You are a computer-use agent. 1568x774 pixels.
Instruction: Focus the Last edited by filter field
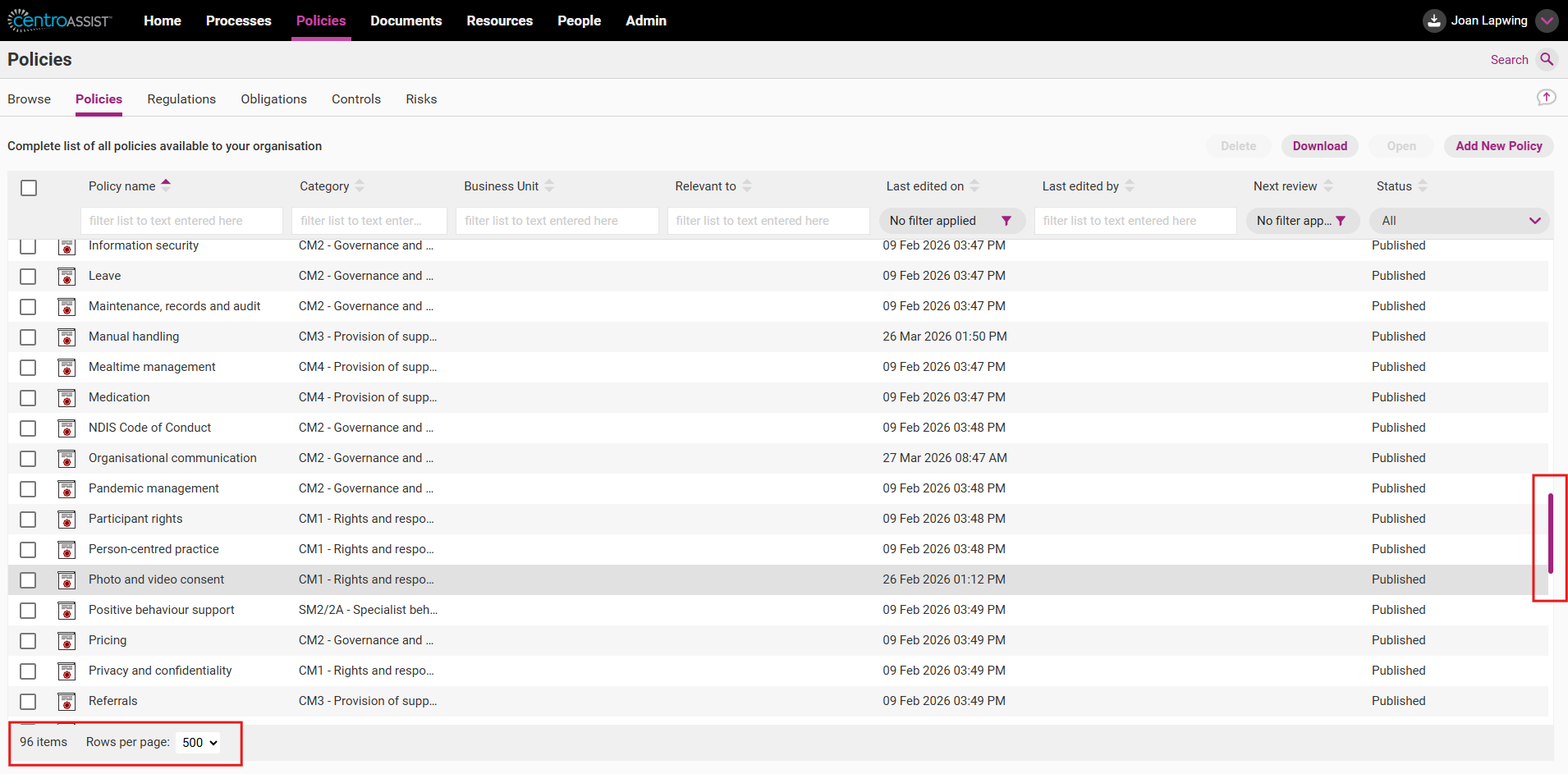click(x=1135, y=221)
